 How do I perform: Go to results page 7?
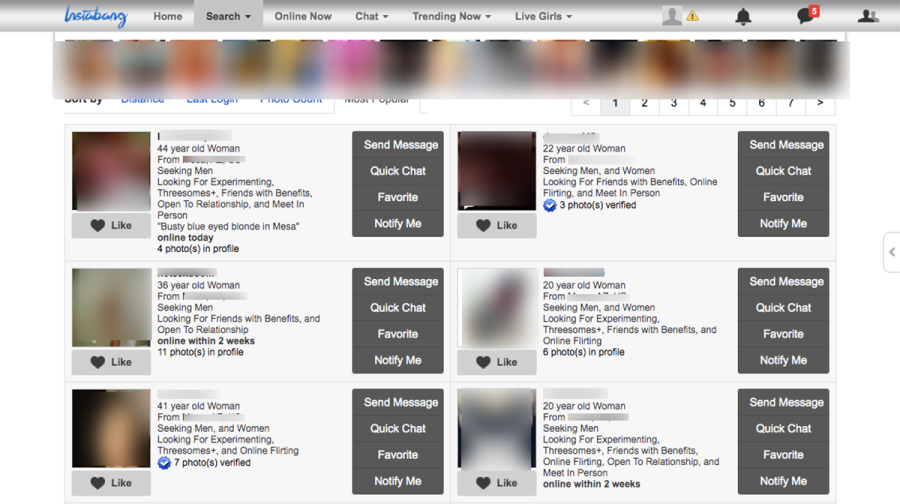(791, 103)
